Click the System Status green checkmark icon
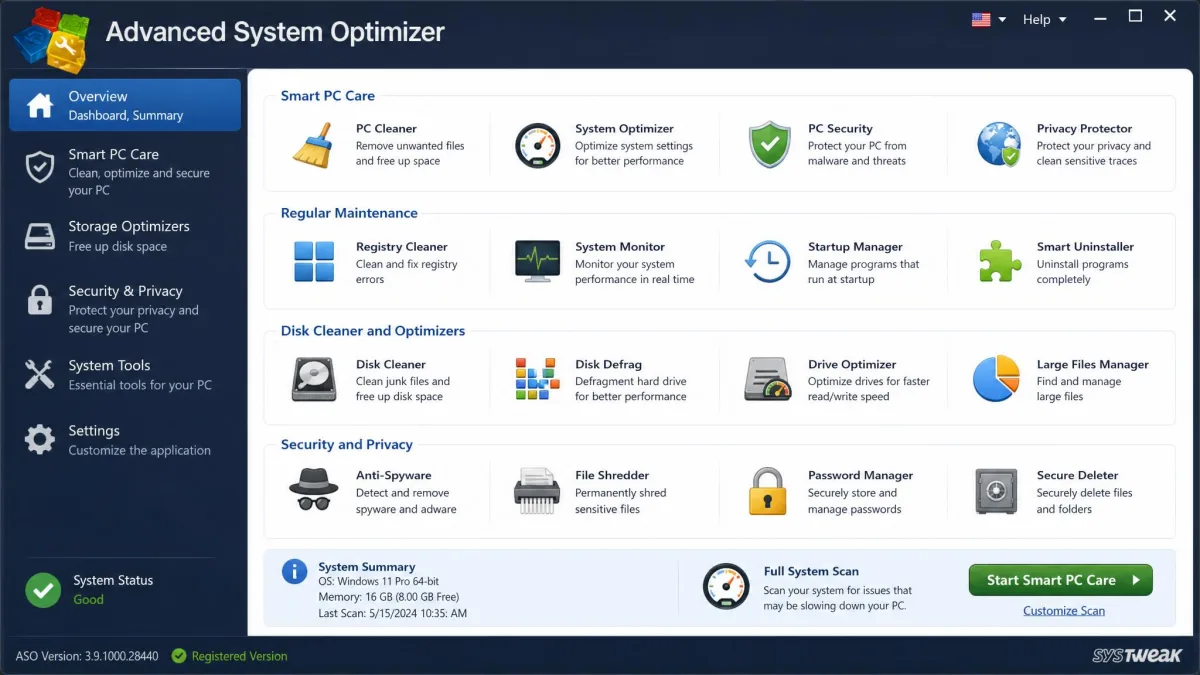 (43, 590)
